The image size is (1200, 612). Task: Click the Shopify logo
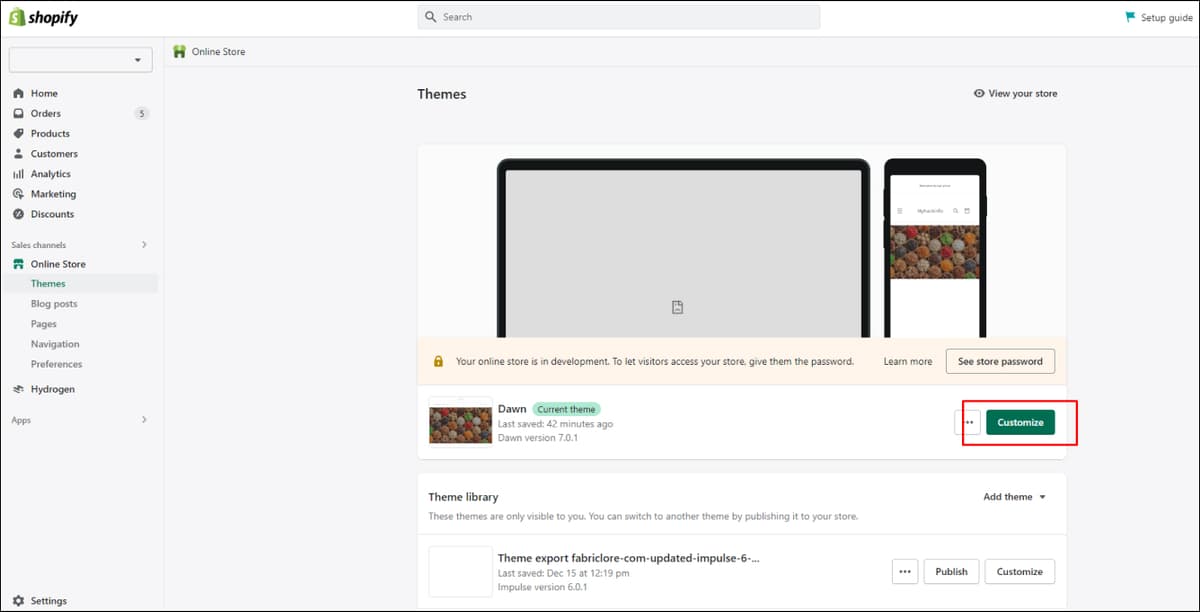(x=43, y=17)
